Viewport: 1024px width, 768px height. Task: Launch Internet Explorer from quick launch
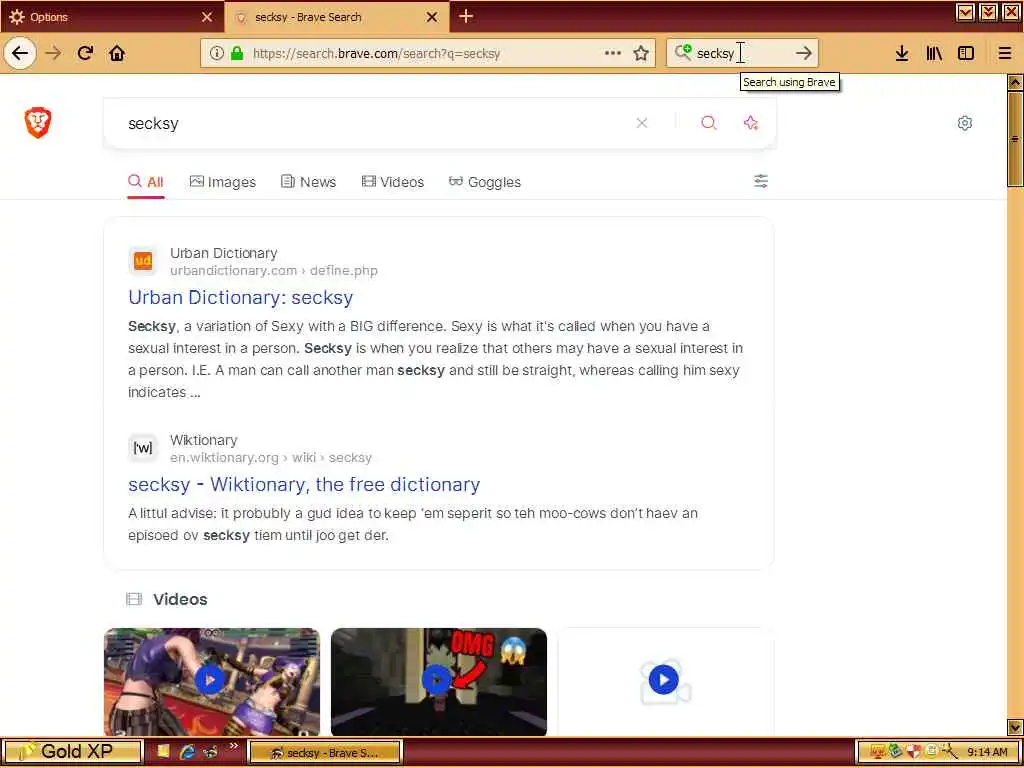[x=187, y=752]
